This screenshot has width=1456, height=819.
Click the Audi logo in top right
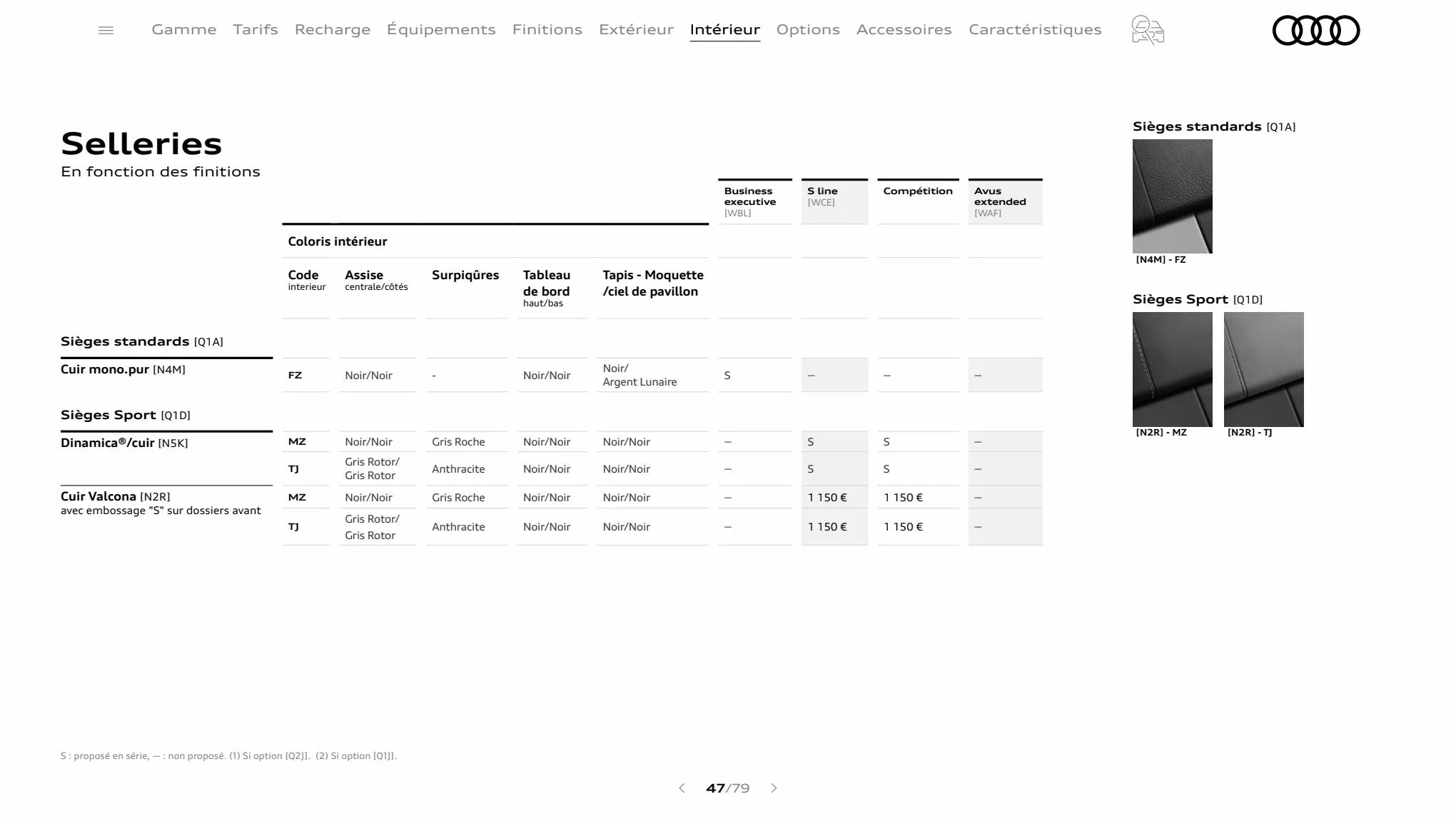click(x=1316, y=29)
